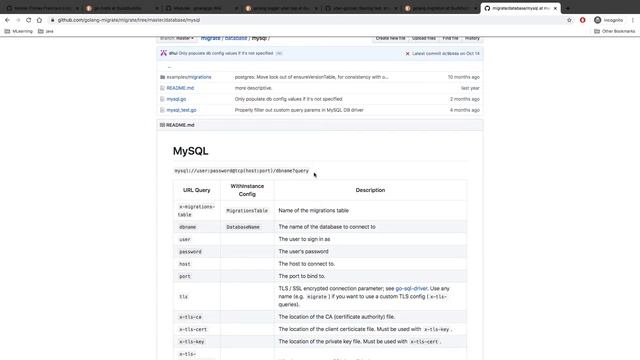Screen dimensions: 640x360
Task: Open the Branch: master dropdown
Action: [177, 38]
